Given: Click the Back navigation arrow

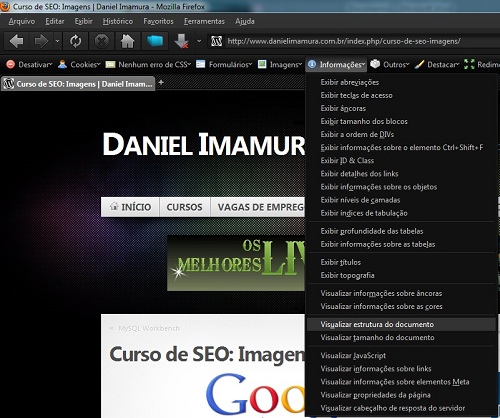Looking at the screenshot, I should coord(17,41).
